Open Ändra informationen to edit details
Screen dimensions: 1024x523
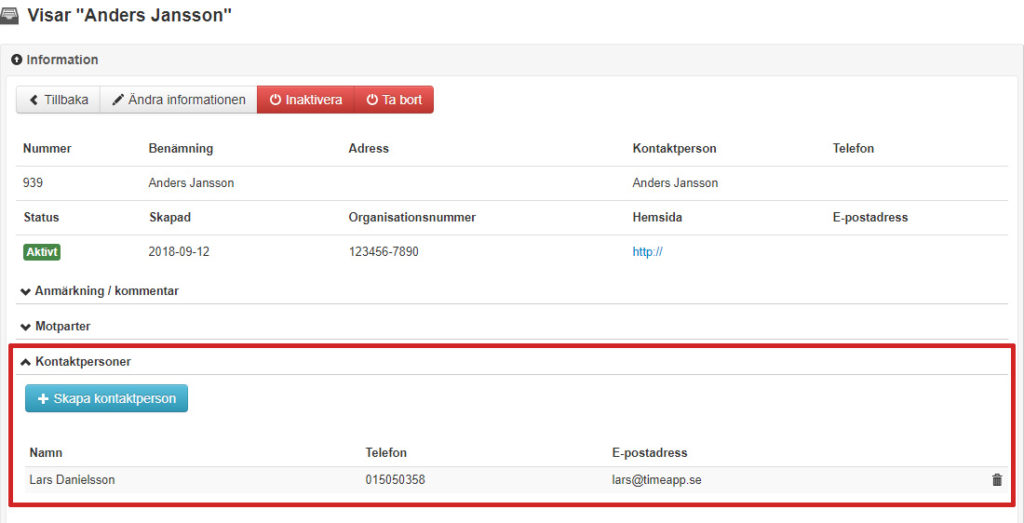tap(178, 100)
